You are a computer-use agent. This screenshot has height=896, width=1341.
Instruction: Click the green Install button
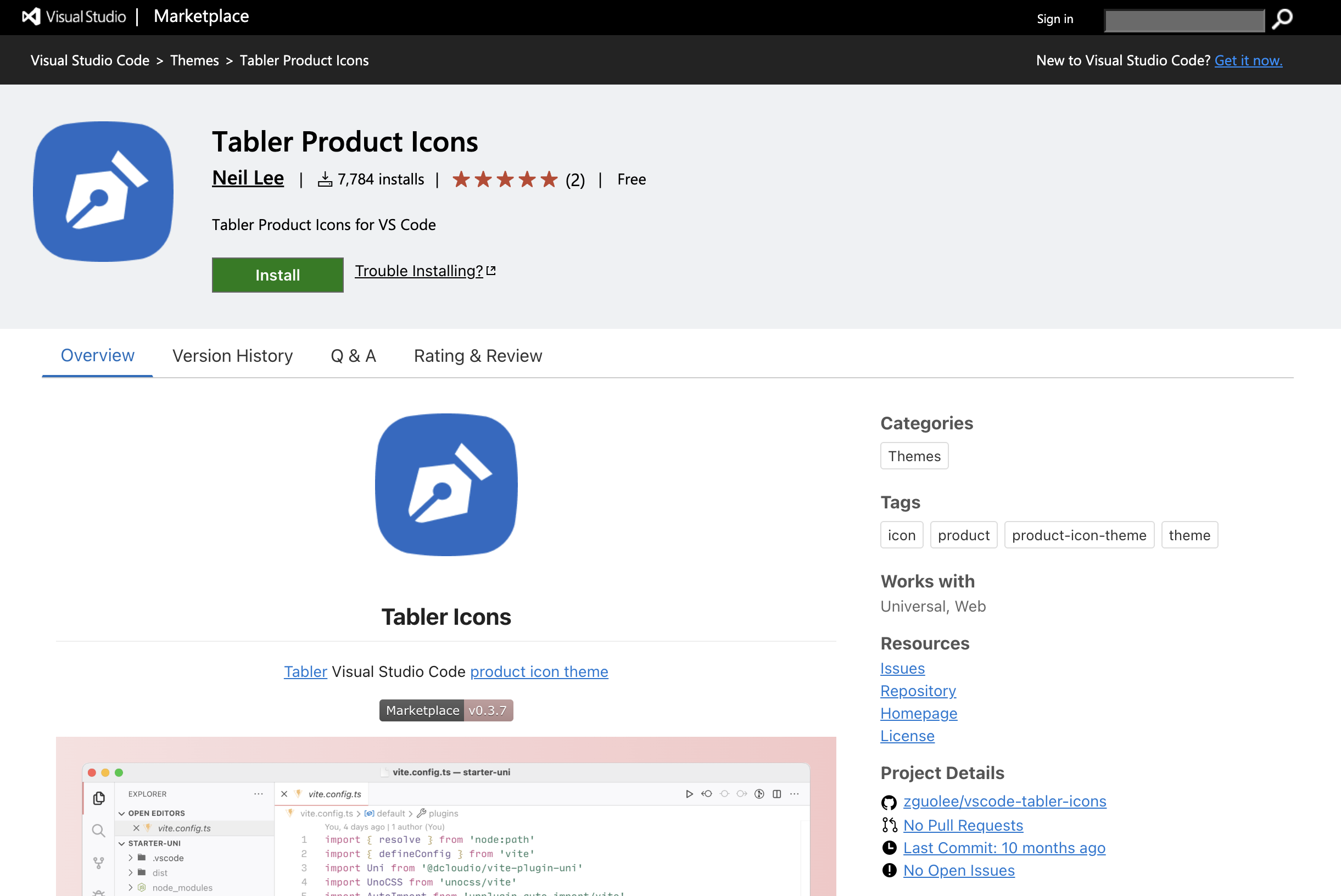pyautogui.click(x=277, y=275)
